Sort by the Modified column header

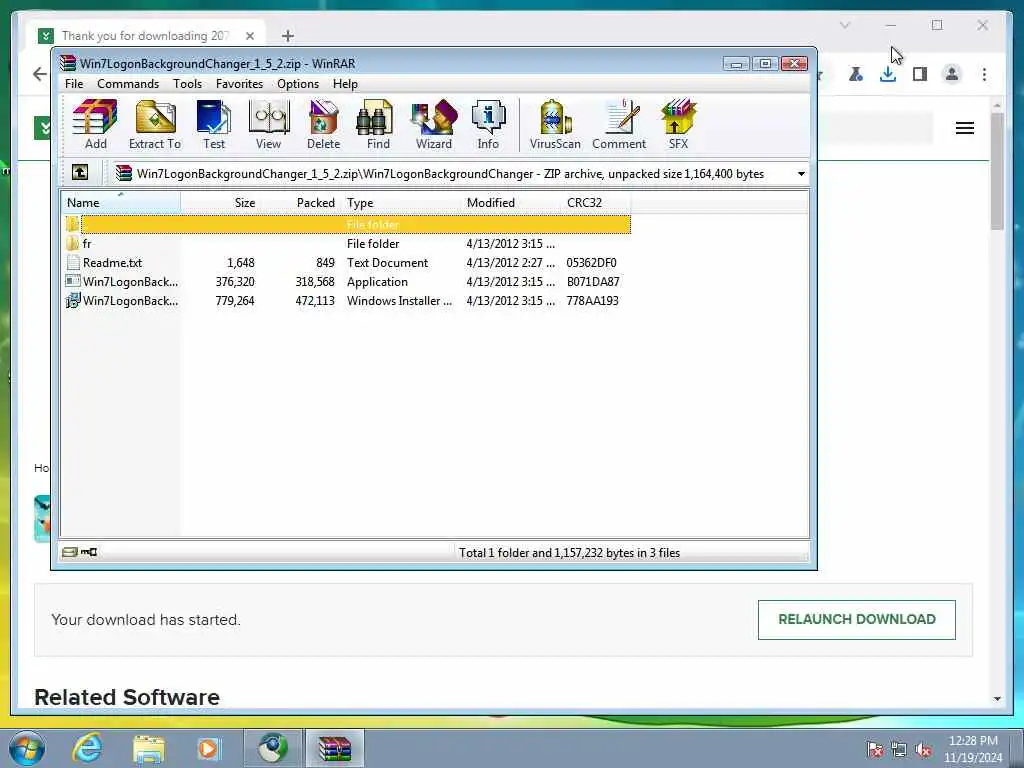point(511,202)
